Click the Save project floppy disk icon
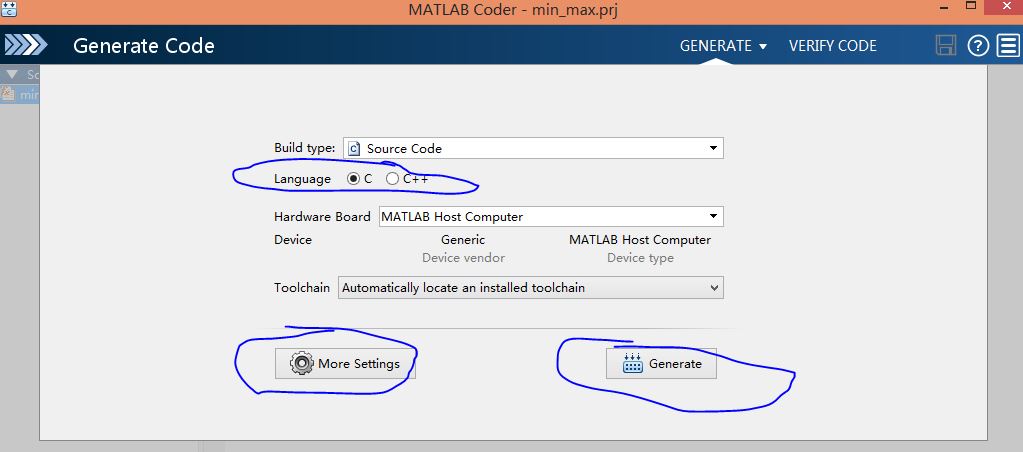This screenshot has width=1023, height=452. [945, 46]
